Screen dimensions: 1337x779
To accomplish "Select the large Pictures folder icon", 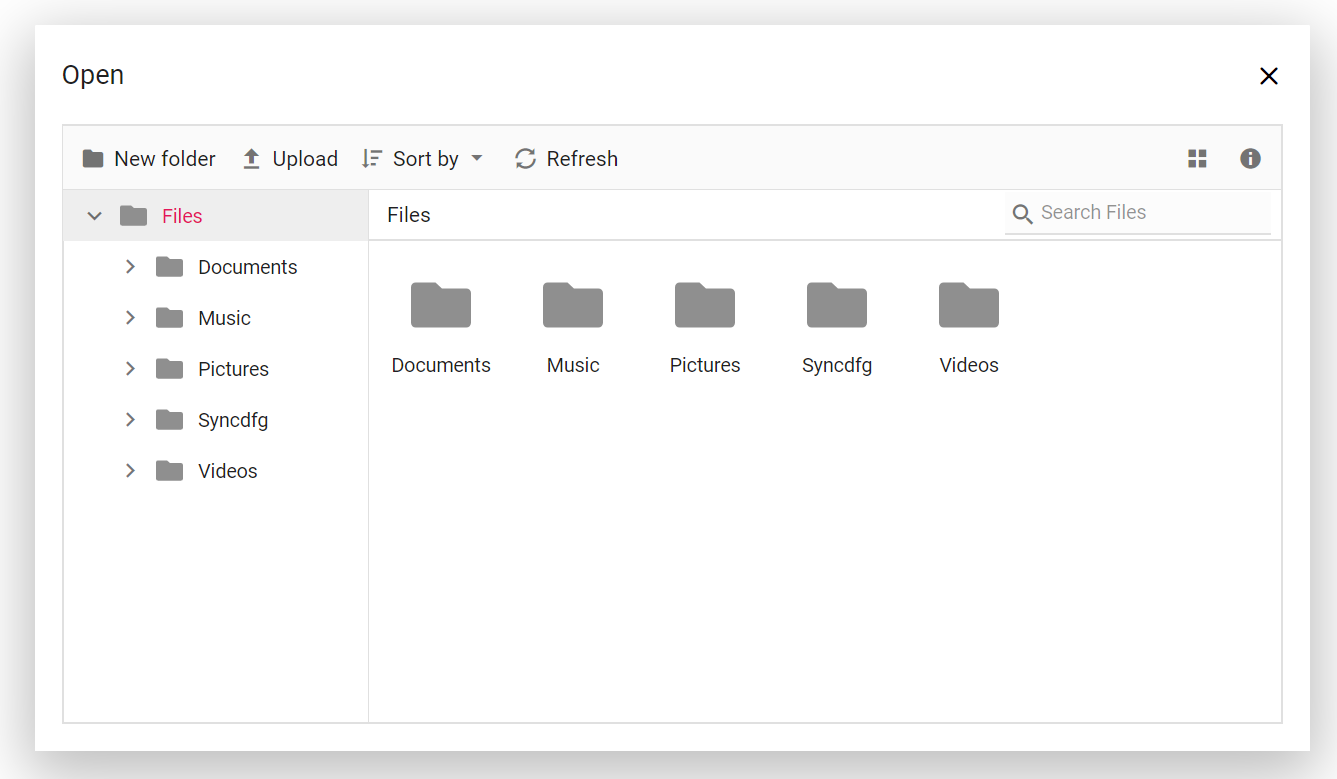I will tap(705, 305).
